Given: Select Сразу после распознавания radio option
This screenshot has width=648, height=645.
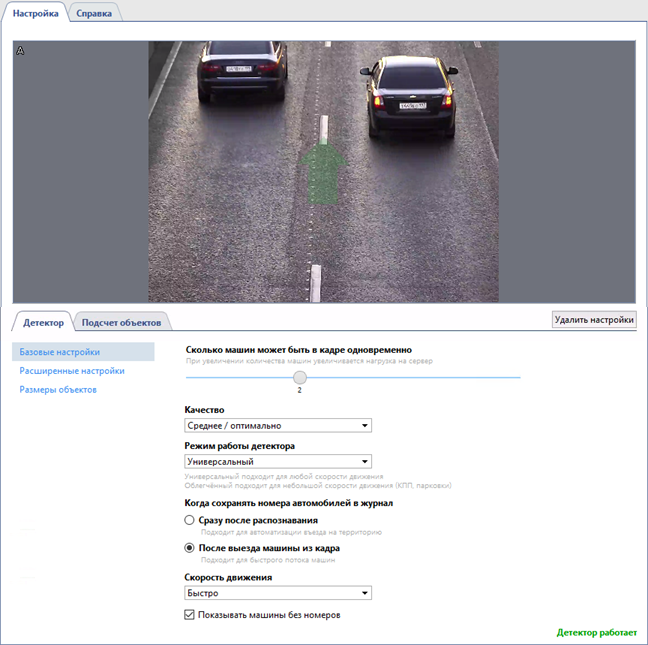Looking at the screenshot, I should 190,521.
